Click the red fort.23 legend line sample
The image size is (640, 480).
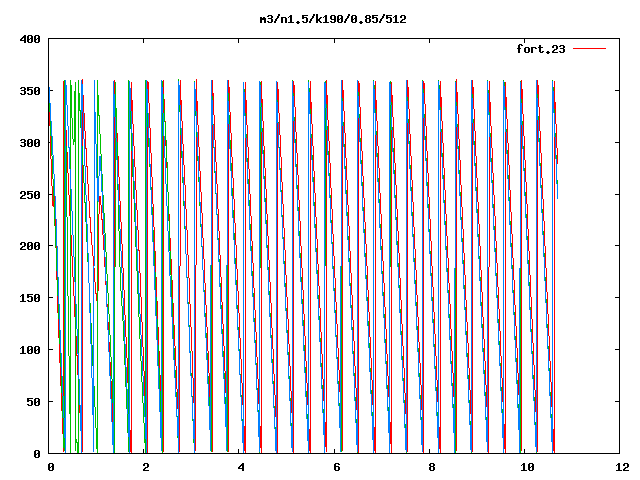point(589,49)
